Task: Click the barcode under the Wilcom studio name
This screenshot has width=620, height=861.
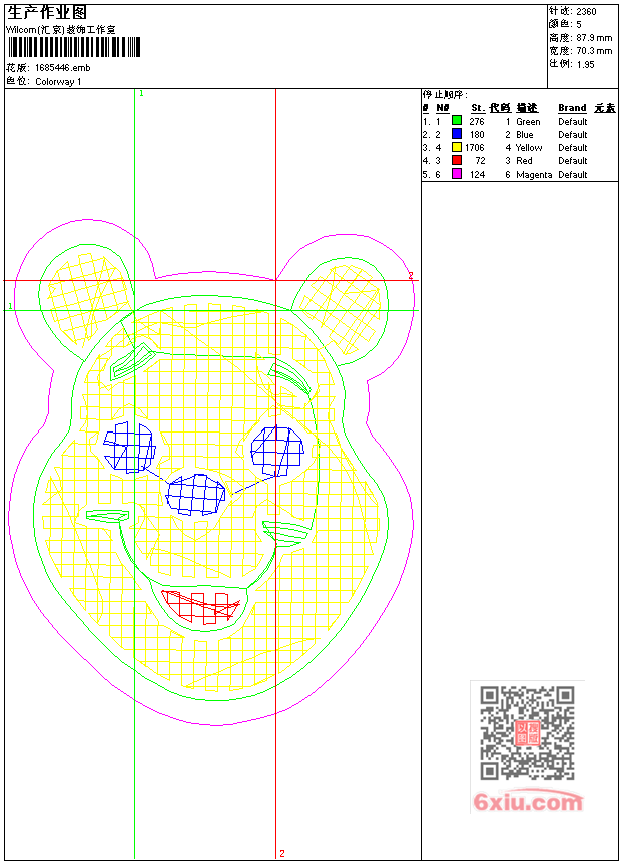Action: point(74,47)
